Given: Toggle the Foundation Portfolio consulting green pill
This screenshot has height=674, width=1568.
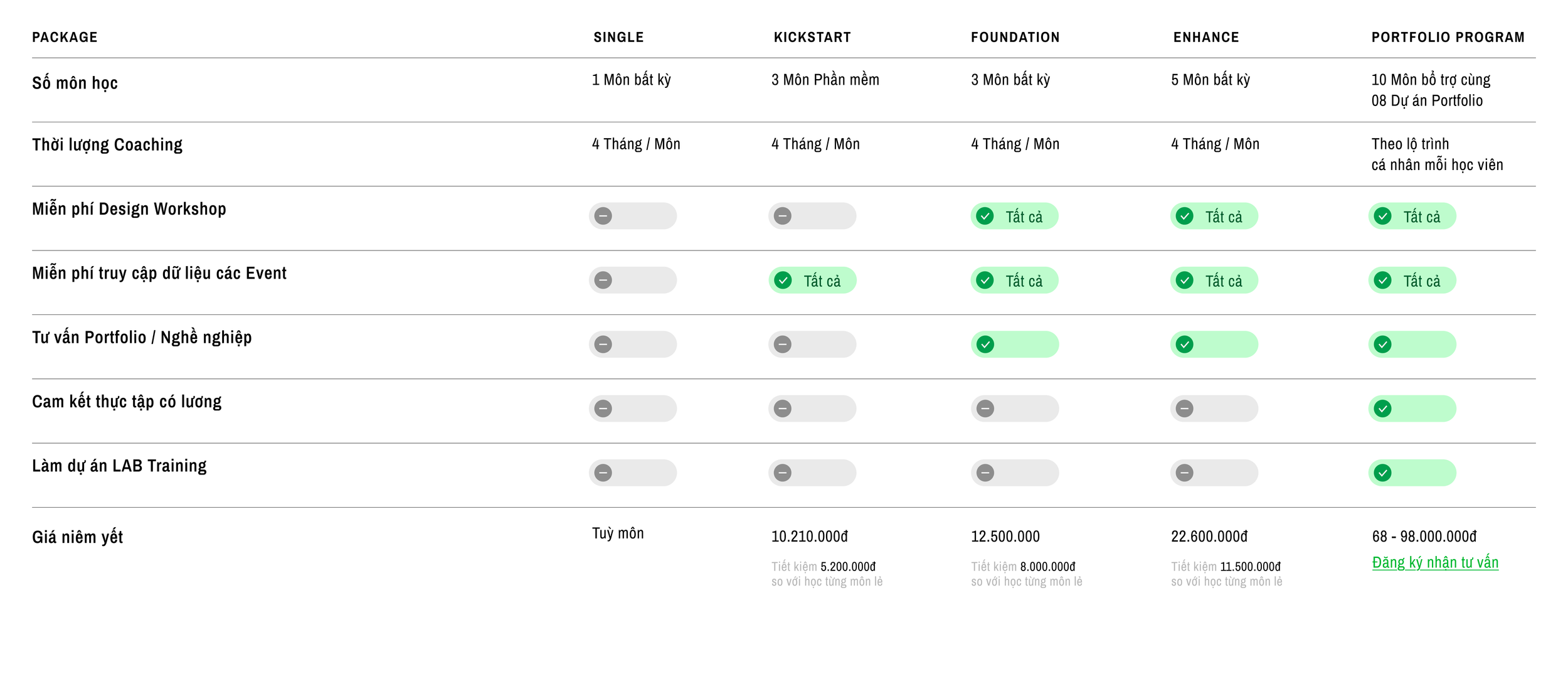Looking at the screenshot, I should tap(1014, 344).
